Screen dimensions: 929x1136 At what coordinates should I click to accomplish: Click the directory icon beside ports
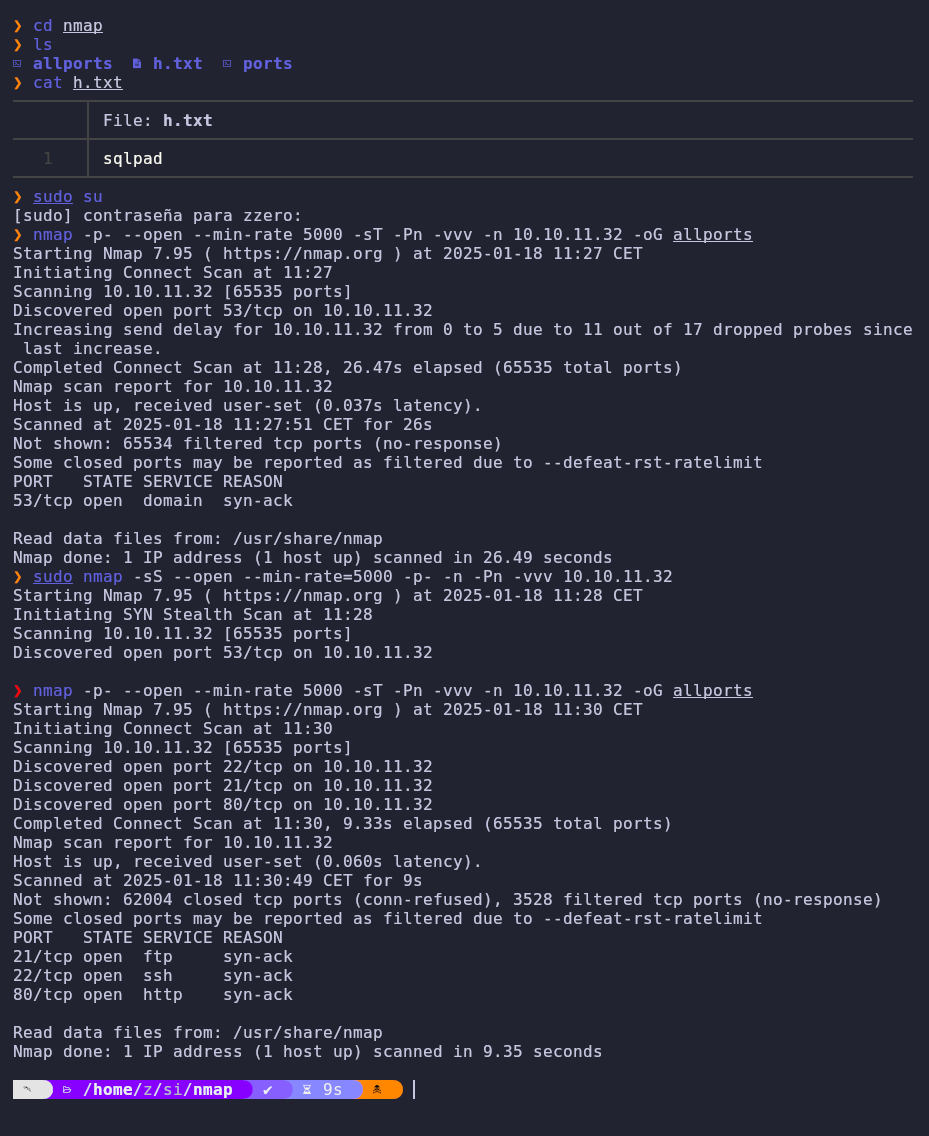(227, 64)
